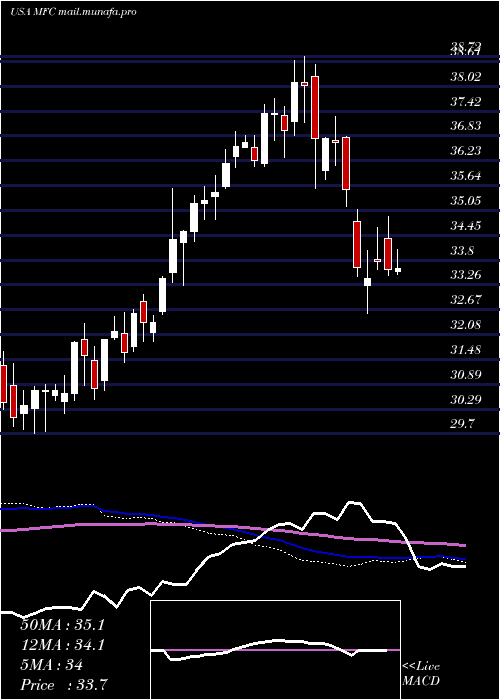Click the last white candlestick on the right
Viewport: 500px width, 700px height.
point(398,270)
